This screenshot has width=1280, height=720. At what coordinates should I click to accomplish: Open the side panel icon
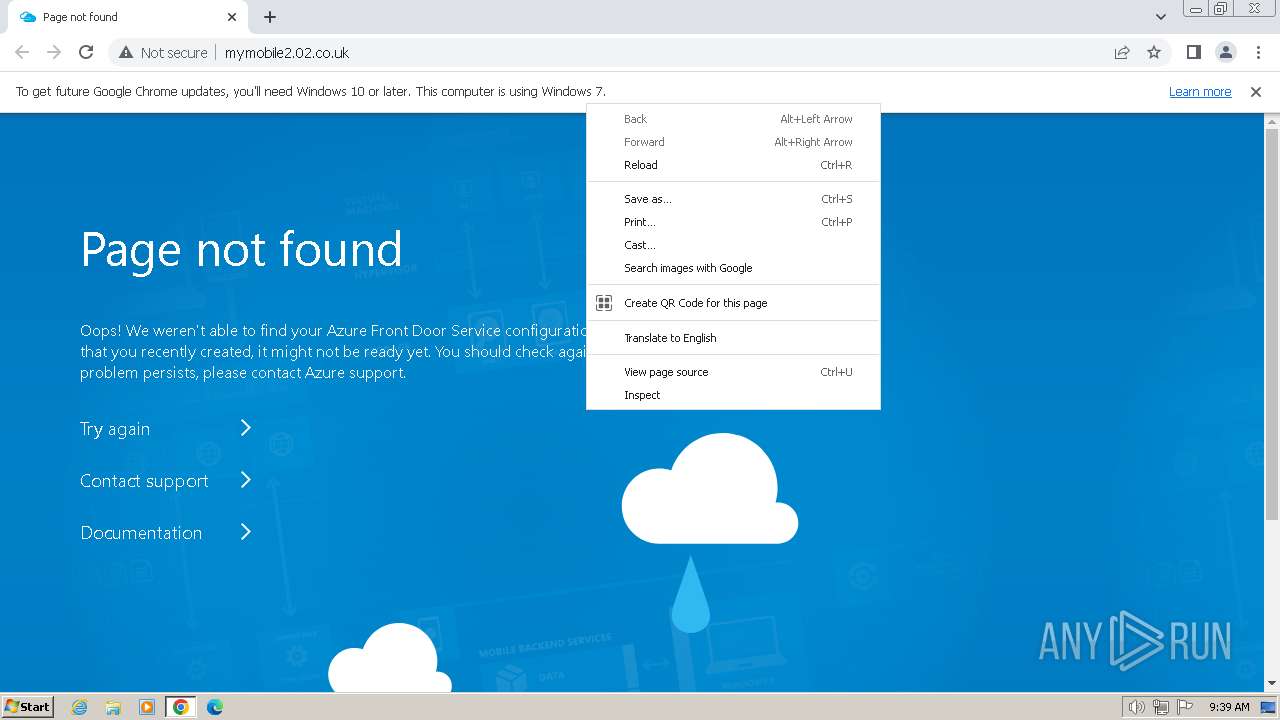point(1193,52)
